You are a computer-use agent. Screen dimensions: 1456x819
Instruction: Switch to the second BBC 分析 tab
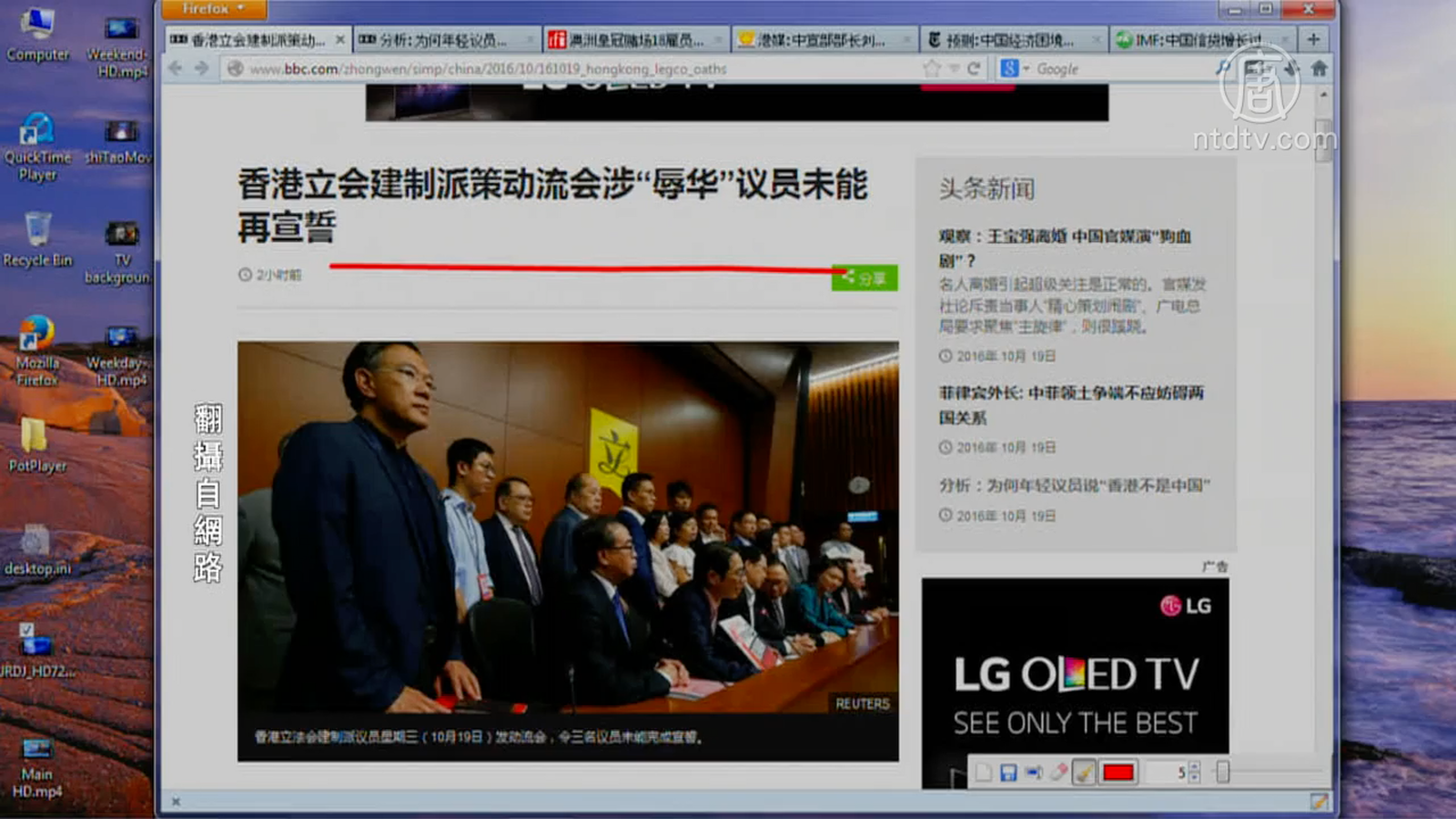pyautogui.click(x=441, y=40)
